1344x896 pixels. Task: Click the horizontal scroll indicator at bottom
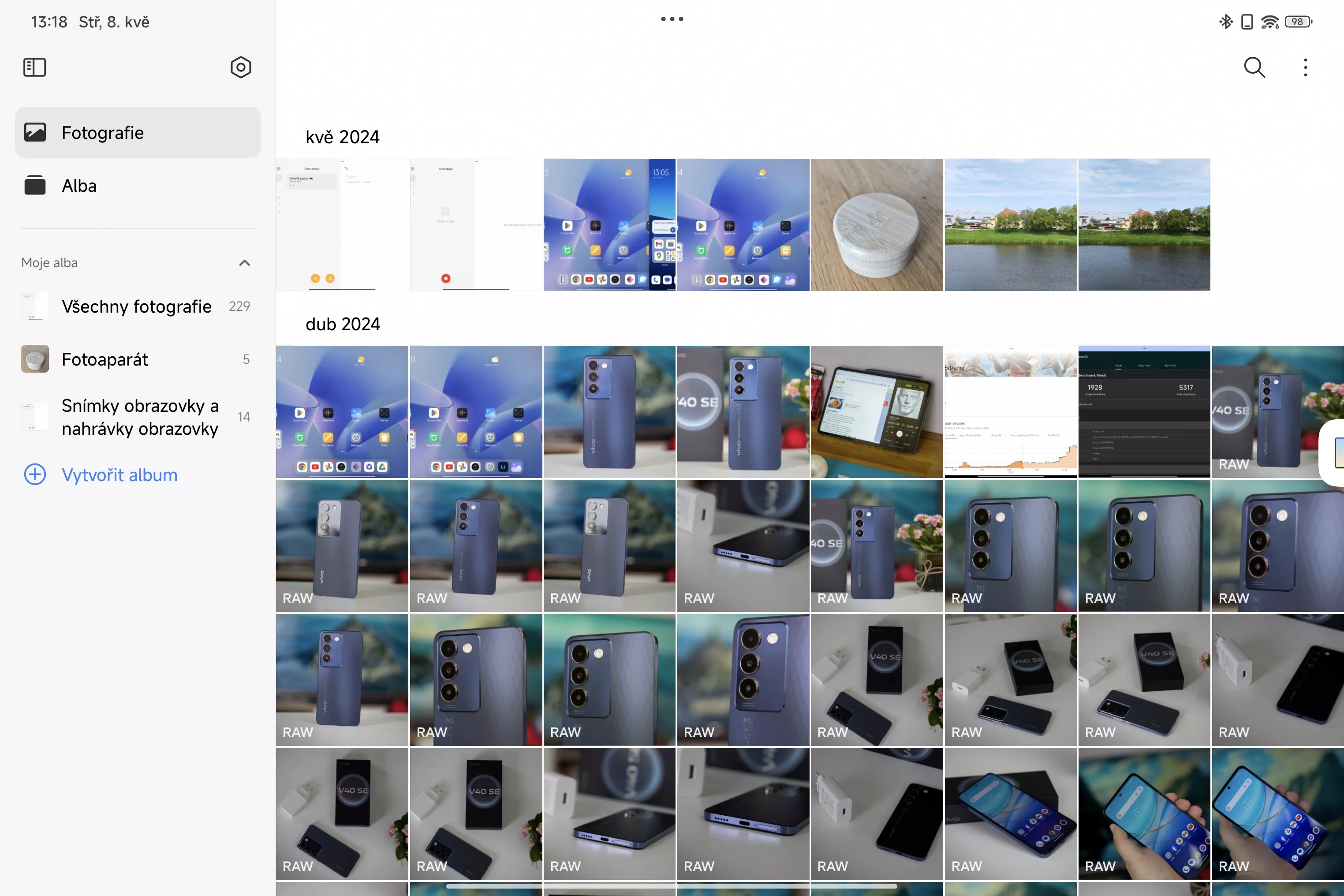[672, 886]
